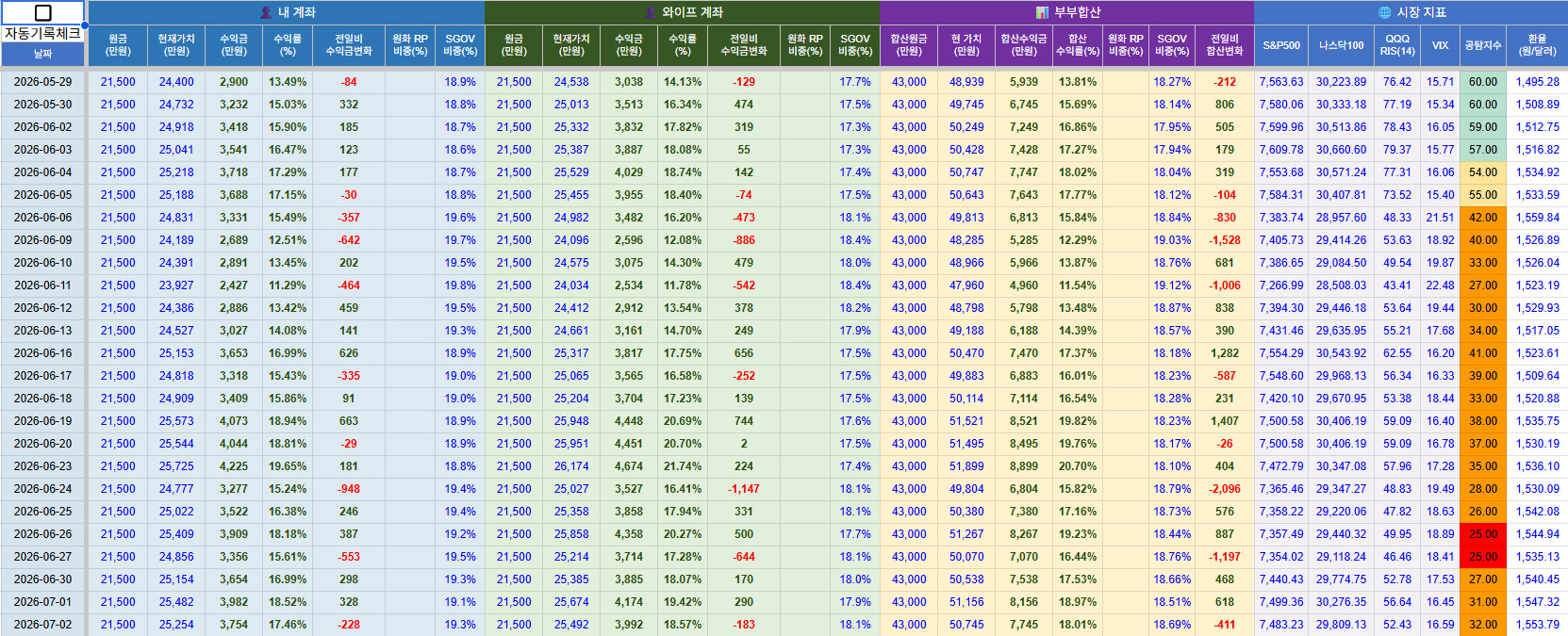1568x636 pixels.
Task: Click the S&P500 value 7,266.99
Action: 1281,285
